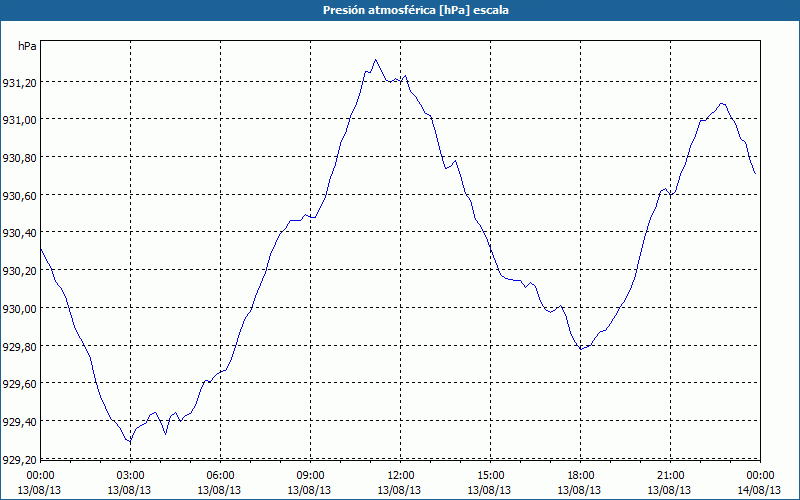Viewport: 800px width, 500px height.
Task: Click the 13/08/13 date beneath 09:00
Action: (309, 490)
